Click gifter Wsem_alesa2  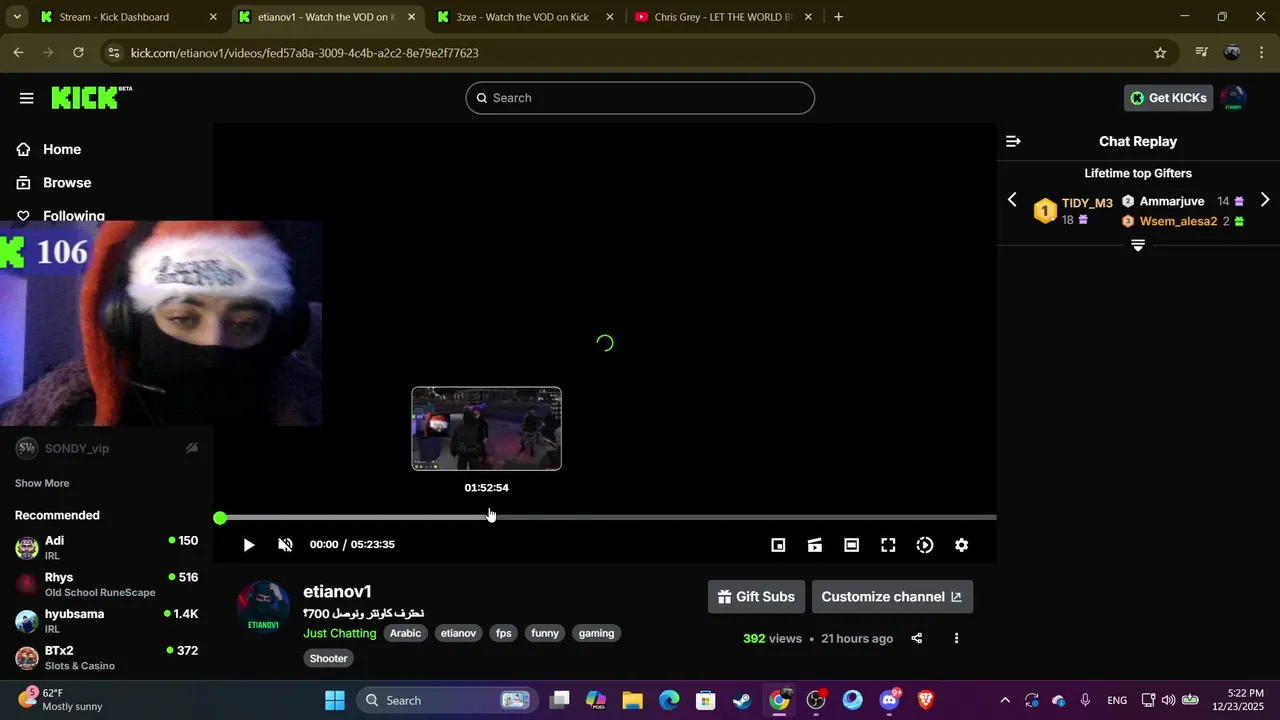pos(1178,221)
